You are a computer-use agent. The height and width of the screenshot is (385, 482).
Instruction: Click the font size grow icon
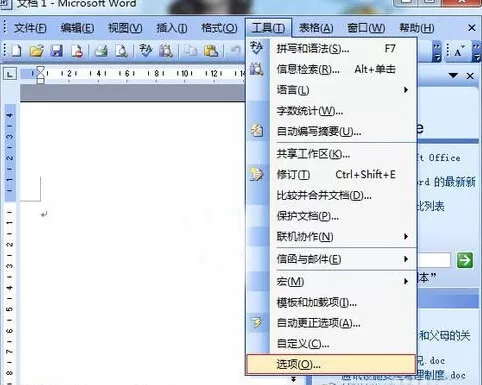[459, 51]
